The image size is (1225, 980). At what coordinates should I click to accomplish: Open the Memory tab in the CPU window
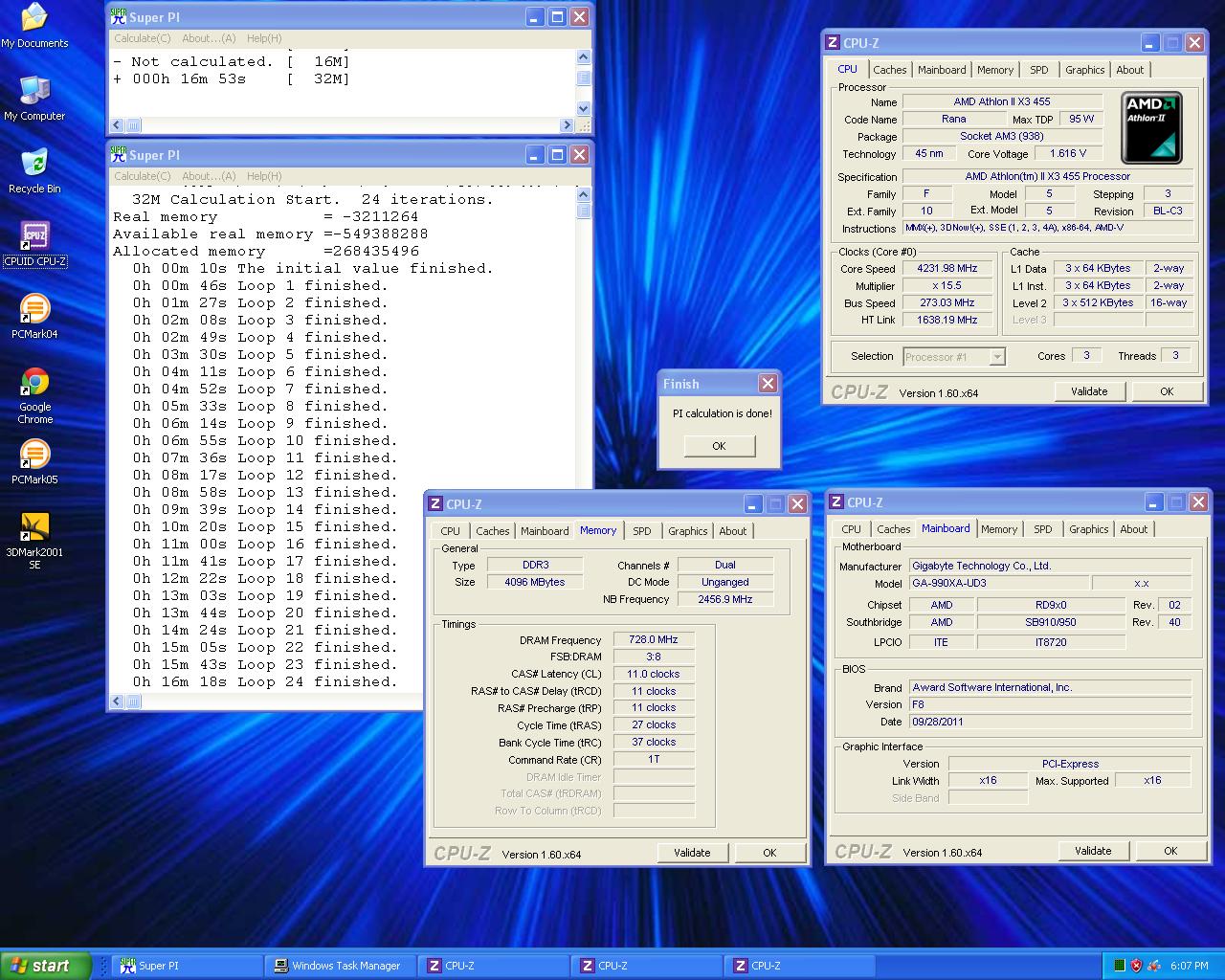(995, 70)
